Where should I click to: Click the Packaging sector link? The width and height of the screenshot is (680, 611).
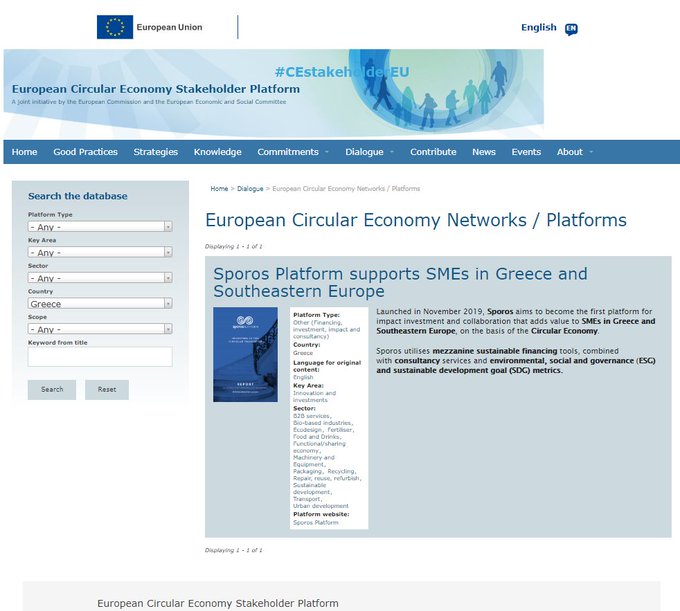click(307, 471)
